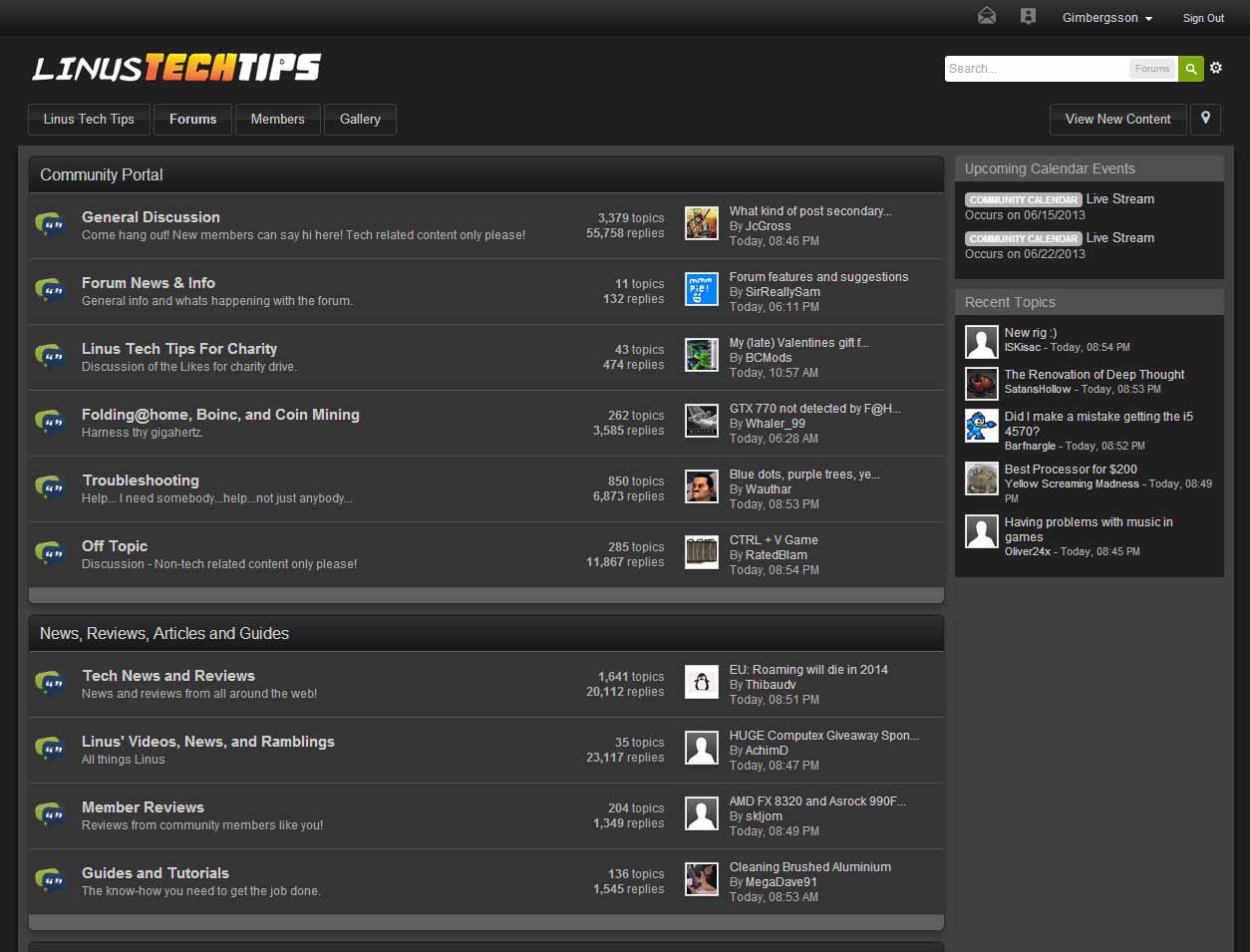The width and height of the screenshot is (1250, 952).
Task: Click the Member Reviews forum status icon
Action: coord(51,814)
